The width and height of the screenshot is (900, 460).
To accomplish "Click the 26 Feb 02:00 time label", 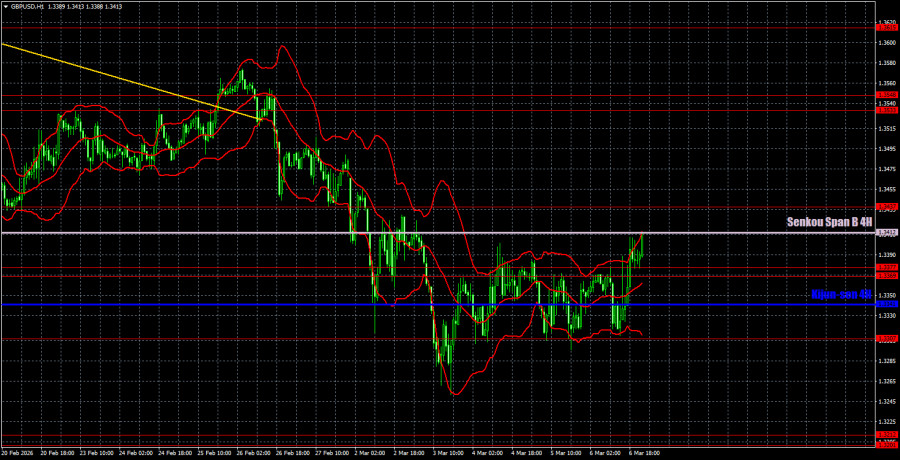I will 252,453.
